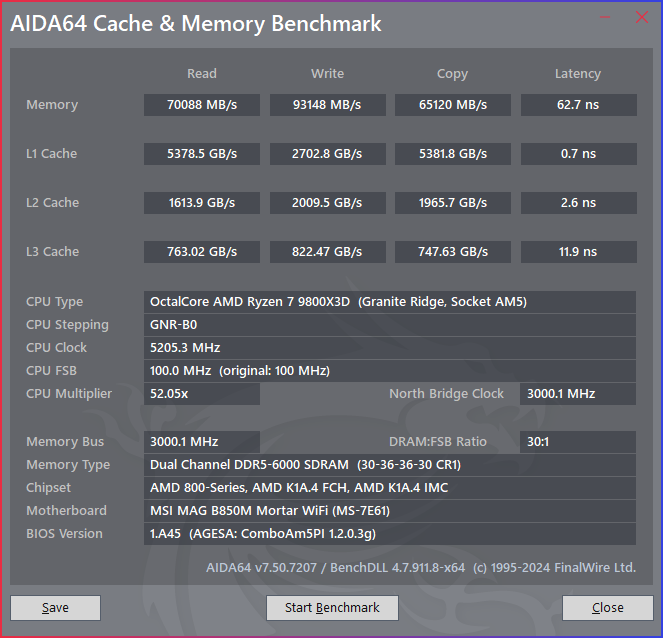Click the Memory Copy speed field
663x638 pixels.
coord(452,105)
